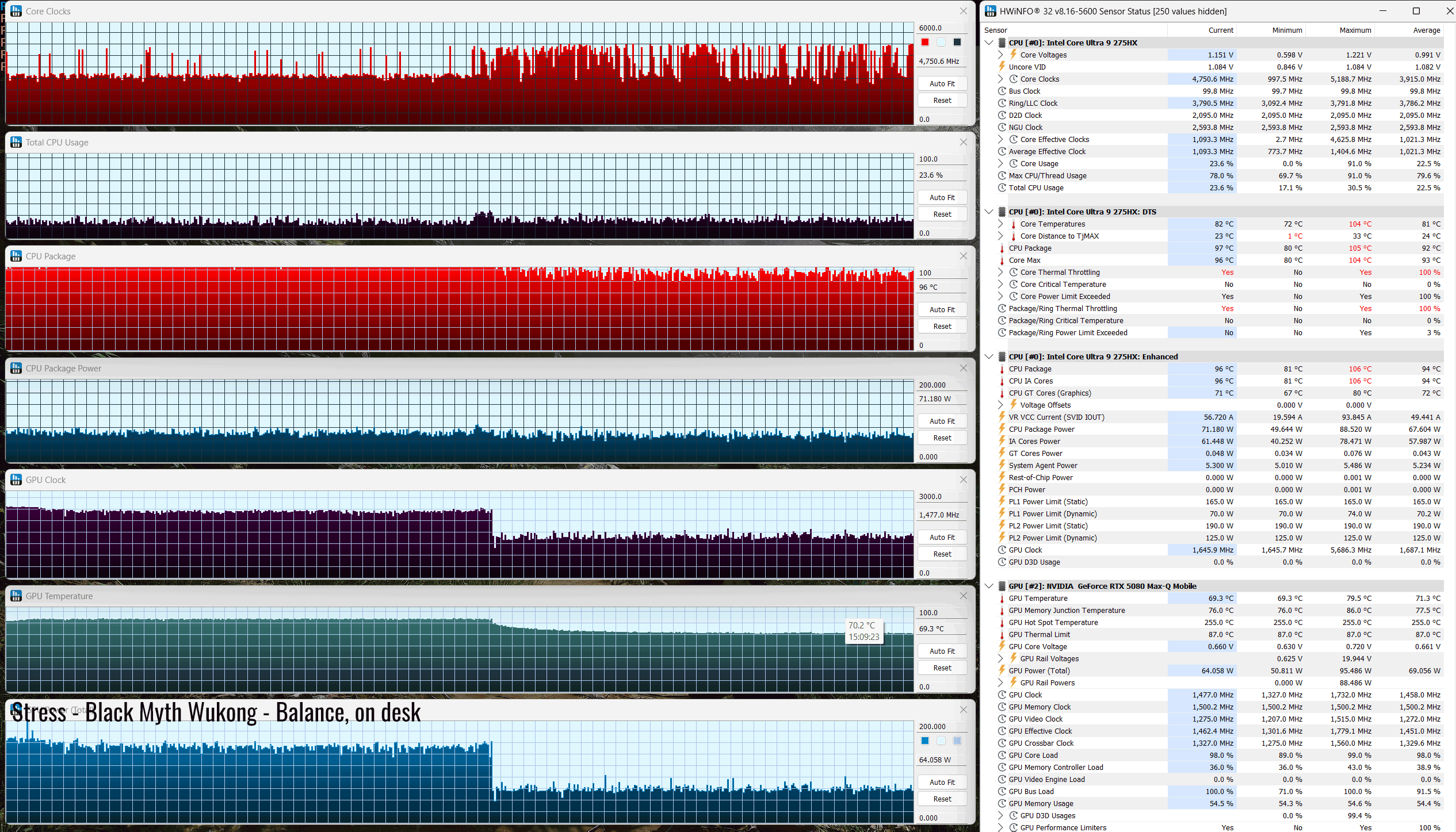Click the Minimum column header
Viewport: 1456px width, 832px height.
1271,30
